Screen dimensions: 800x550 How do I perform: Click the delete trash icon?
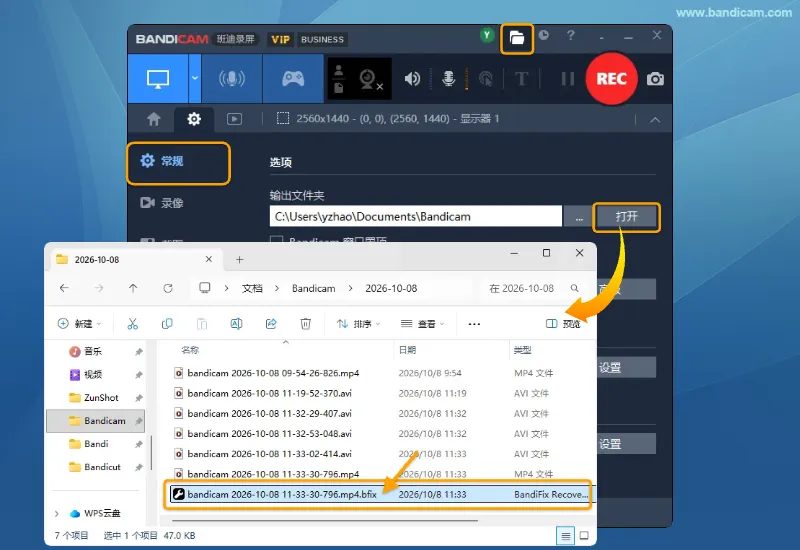pos(306,324)
